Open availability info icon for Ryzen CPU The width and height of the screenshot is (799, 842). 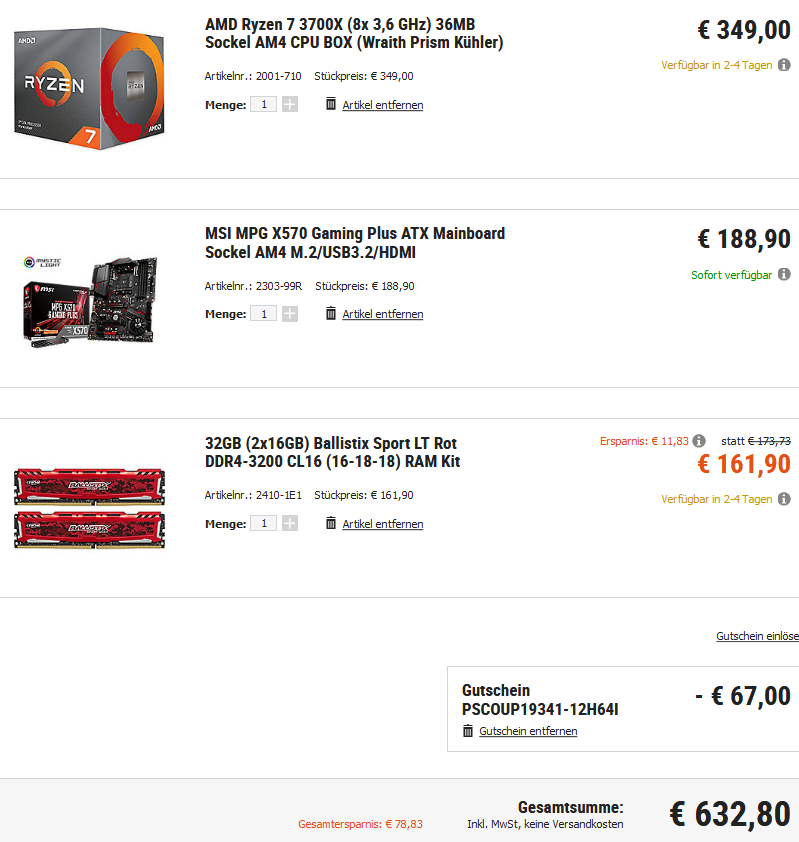pos(784,65)
